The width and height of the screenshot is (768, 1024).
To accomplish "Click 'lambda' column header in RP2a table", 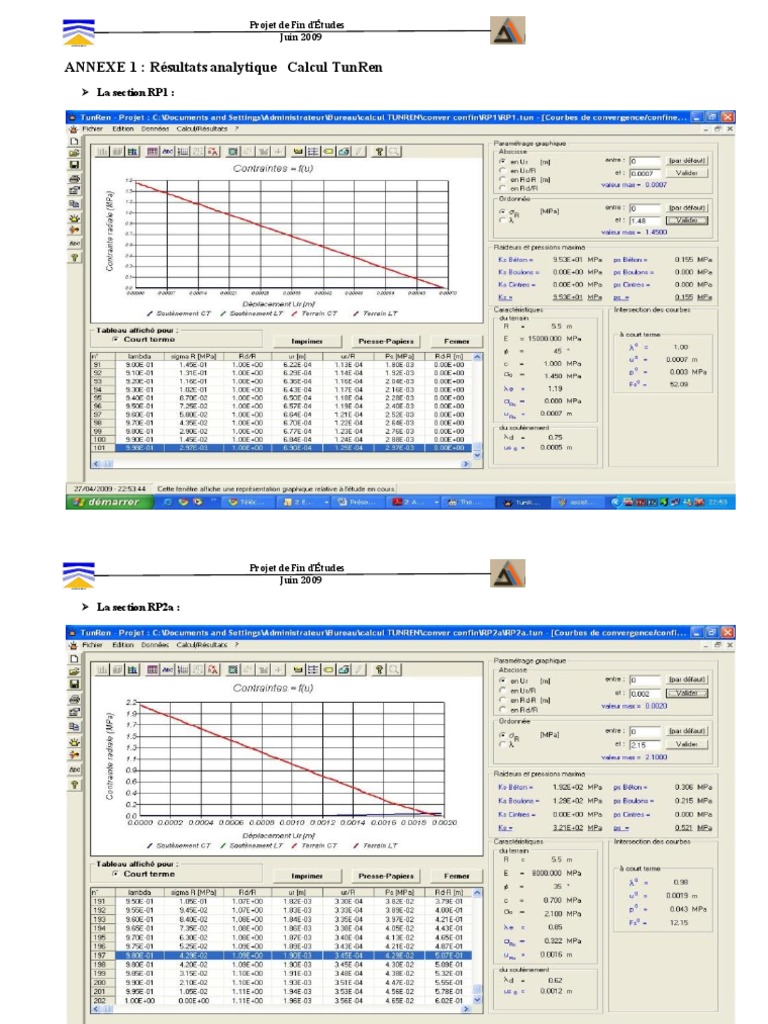I will [139, 892].
